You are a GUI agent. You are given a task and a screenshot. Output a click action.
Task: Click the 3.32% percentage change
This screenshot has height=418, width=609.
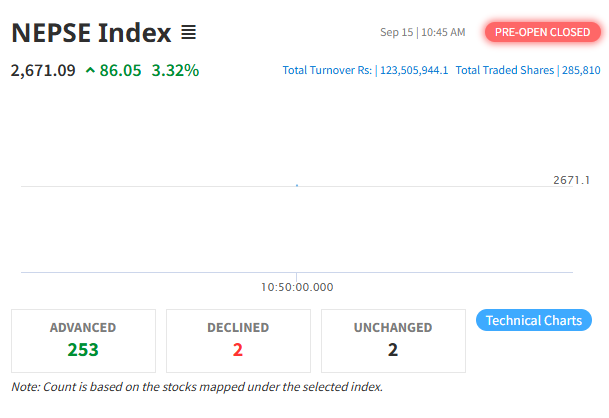click(x=175, y=71)
